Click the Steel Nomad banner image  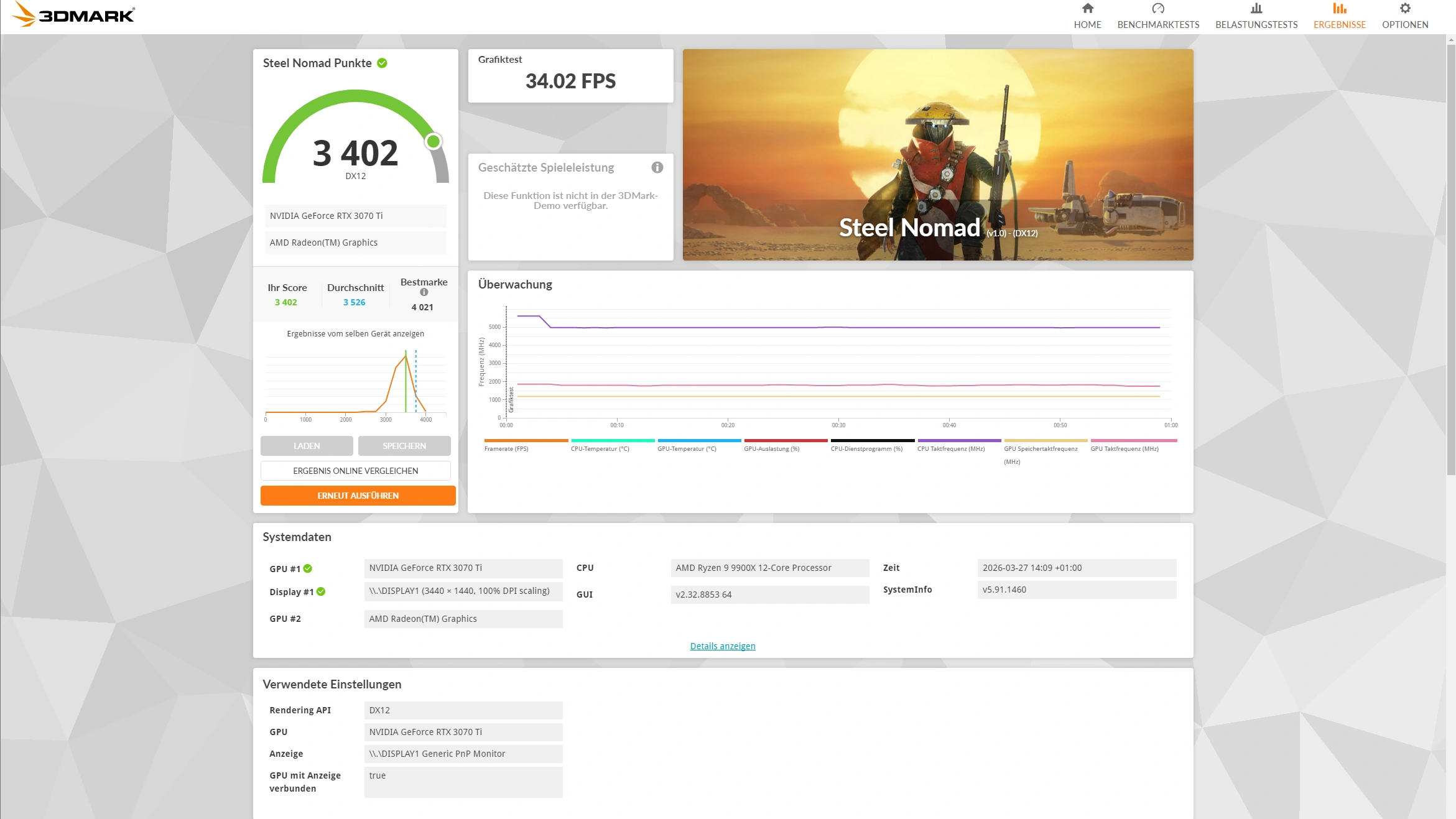(x=937, y=155)
